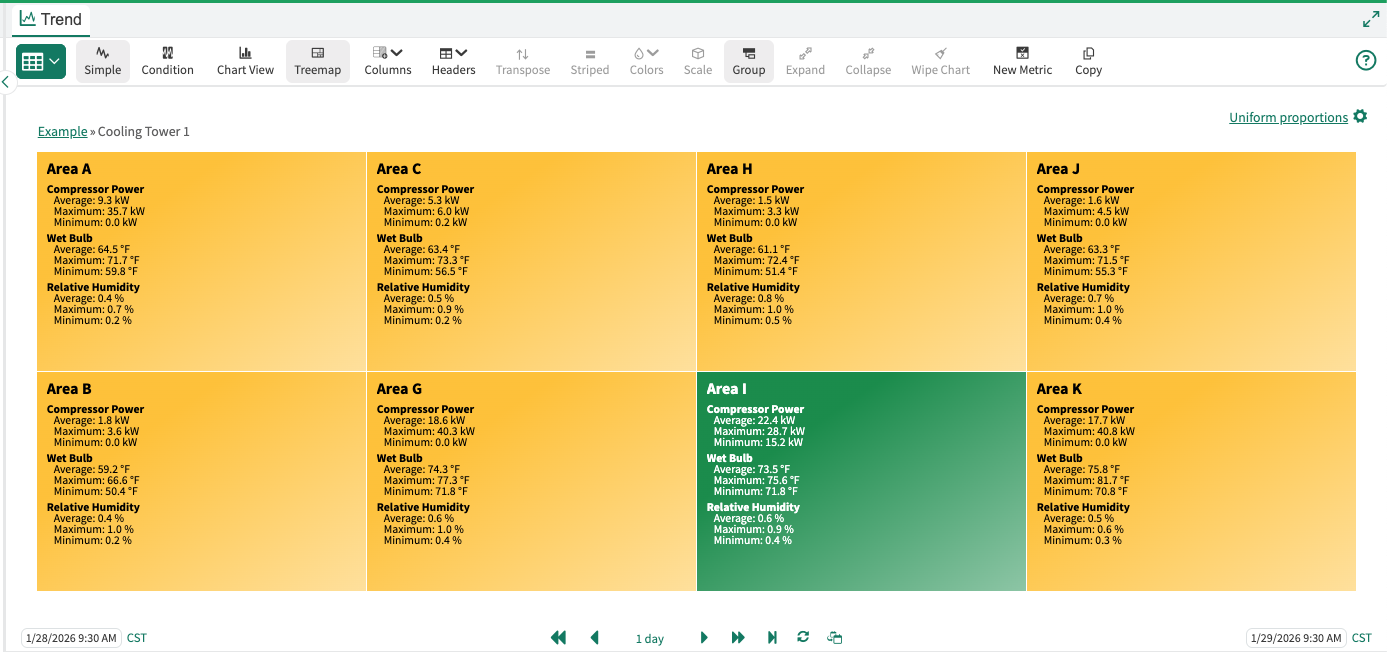Select the Trend tab
Viewport: 1387px width, 652px height.
coord(51,19)
